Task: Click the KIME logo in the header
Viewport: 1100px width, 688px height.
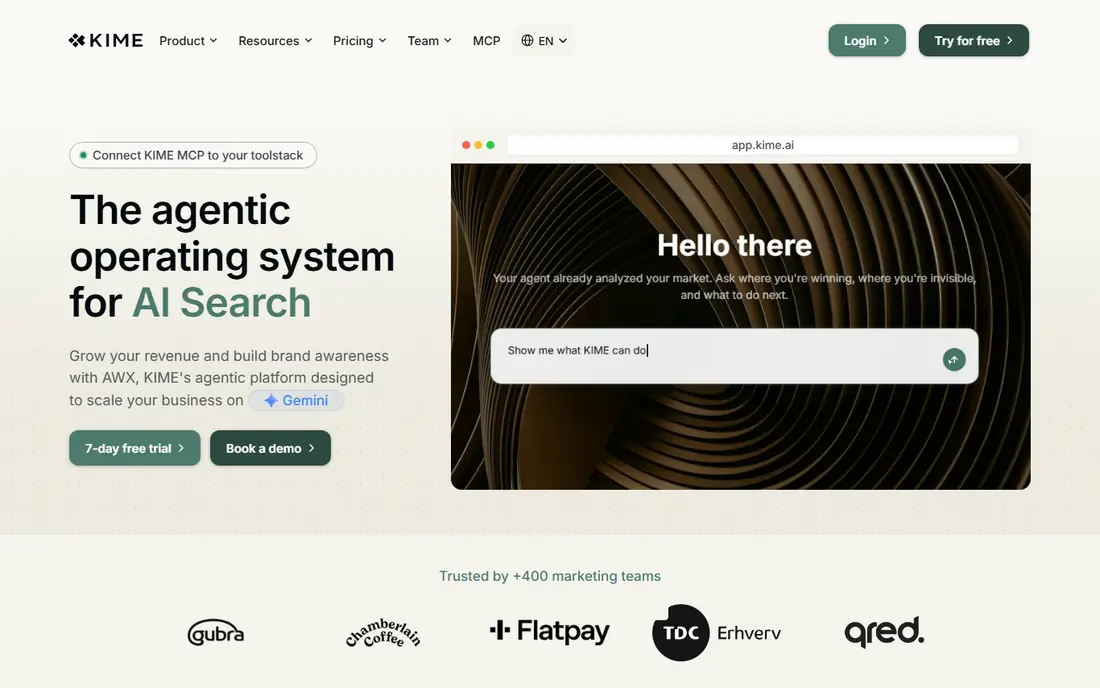Action: tap(106, 41)
